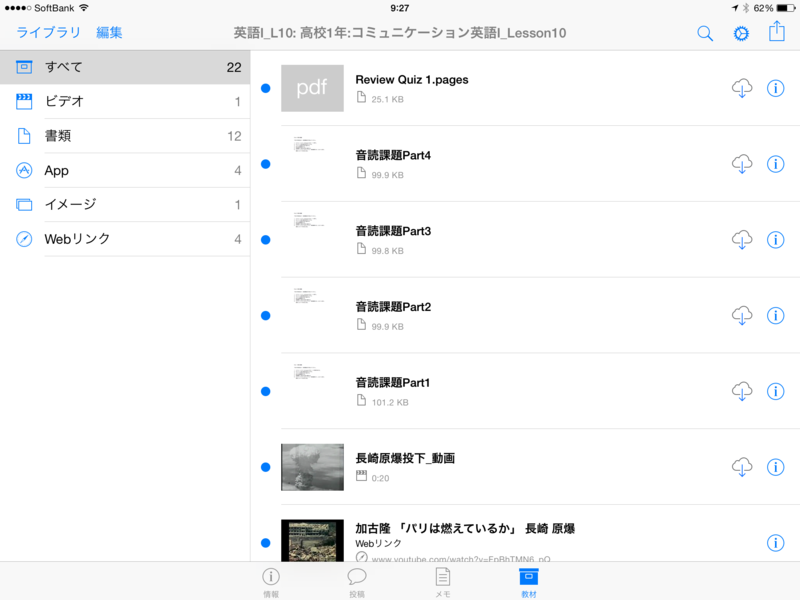Show info for 長崎原爆投下_動画
The height and width of the screenshot is (600, 800).
point(775,467)
